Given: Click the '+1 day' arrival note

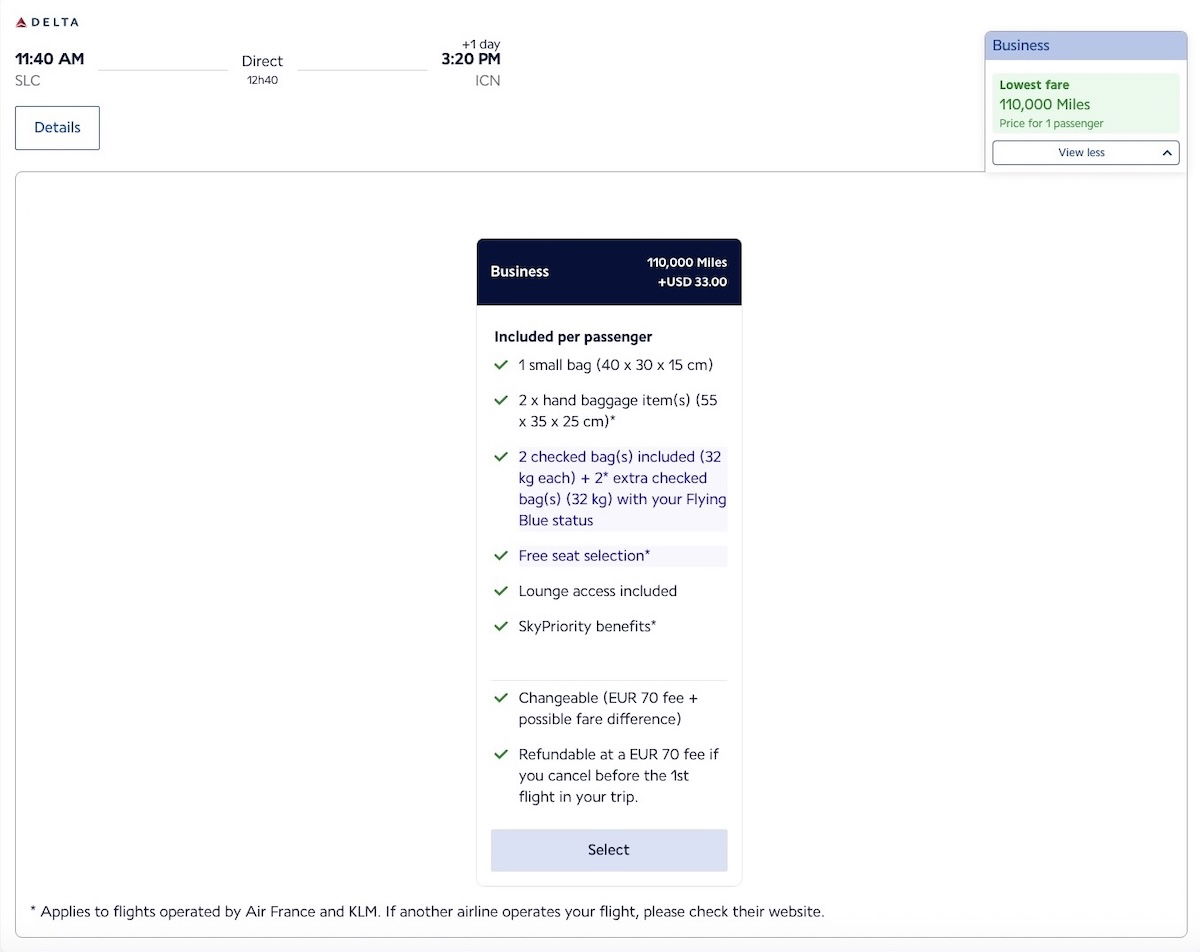Looking at the screenshot, I should tap(481, 44).
